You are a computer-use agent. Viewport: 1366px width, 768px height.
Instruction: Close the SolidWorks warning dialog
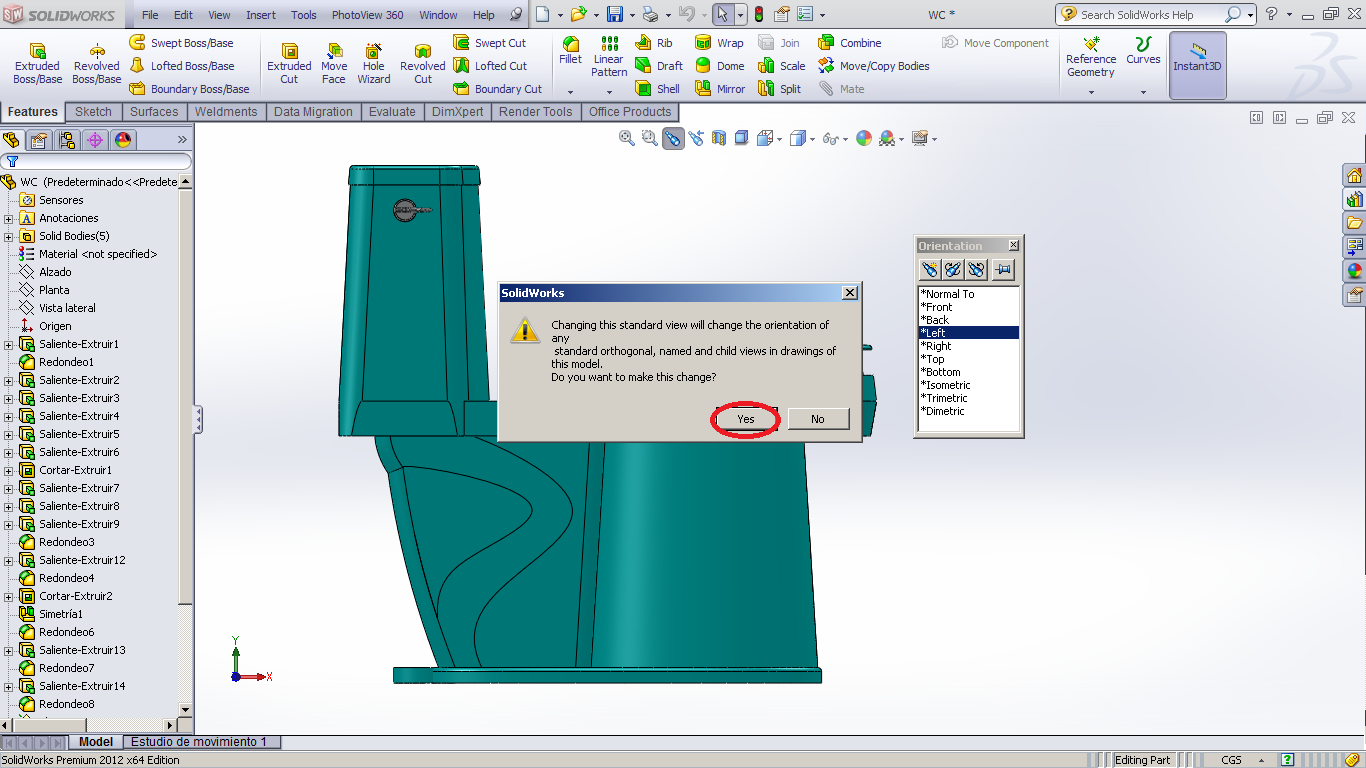(x=850, y=293)
